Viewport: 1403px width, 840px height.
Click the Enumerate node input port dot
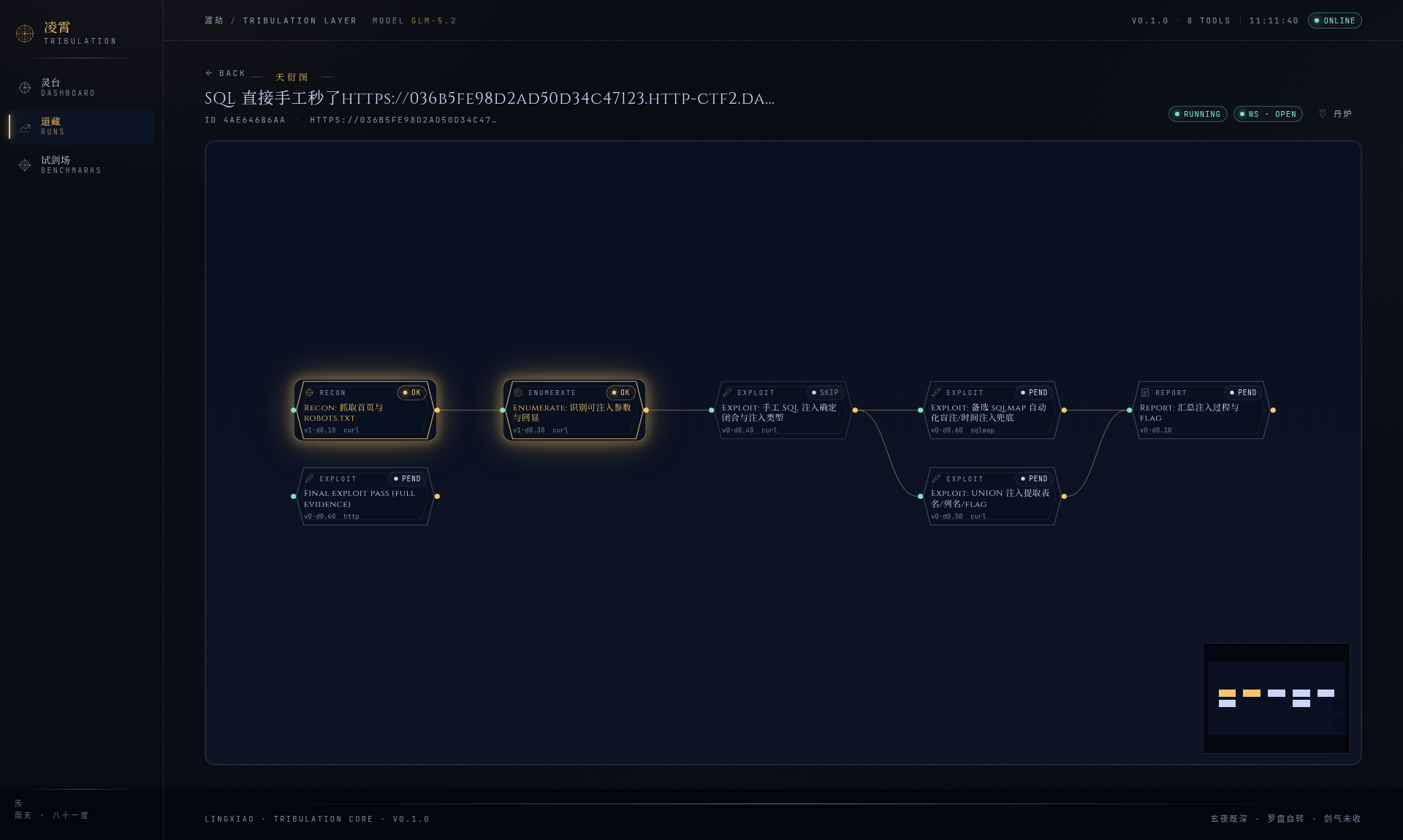(503, 411)
